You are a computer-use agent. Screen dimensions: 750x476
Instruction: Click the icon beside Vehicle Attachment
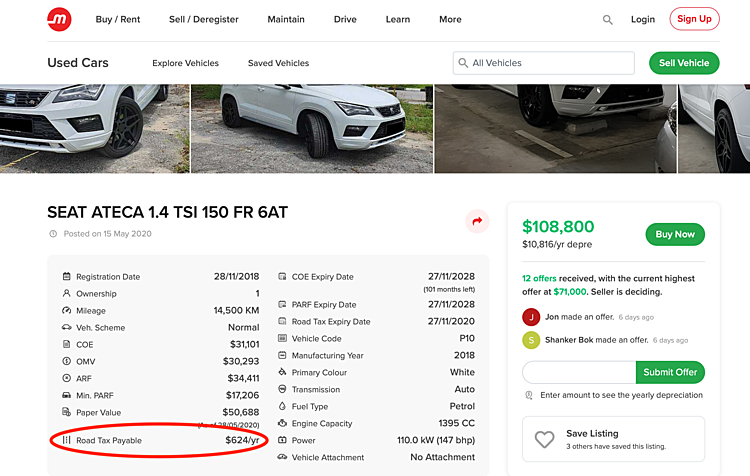click(282, 457)
